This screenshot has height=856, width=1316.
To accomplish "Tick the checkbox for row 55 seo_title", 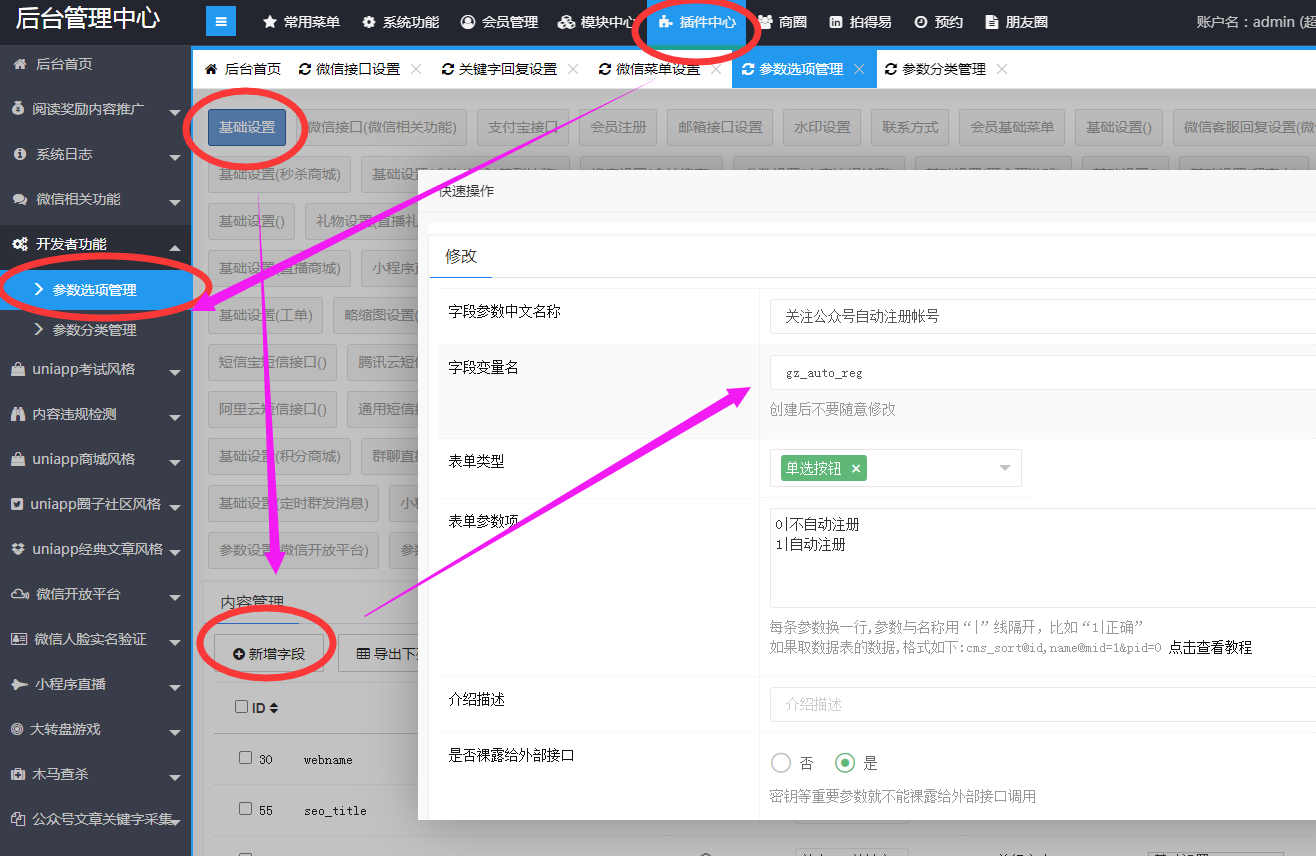I will click(x=245, y=808).
